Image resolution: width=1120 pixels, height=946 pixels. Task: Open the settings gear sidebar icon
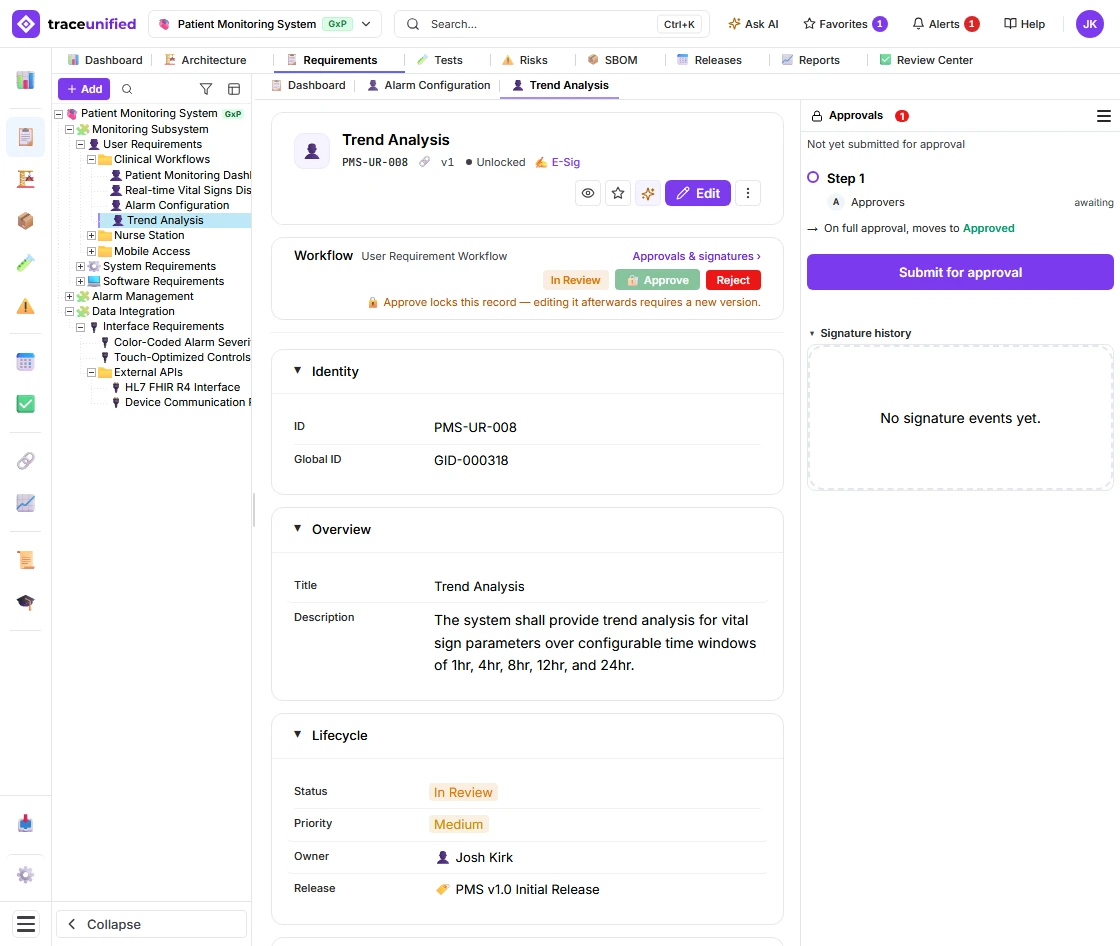pyautogui.click(x=26, y=875)
